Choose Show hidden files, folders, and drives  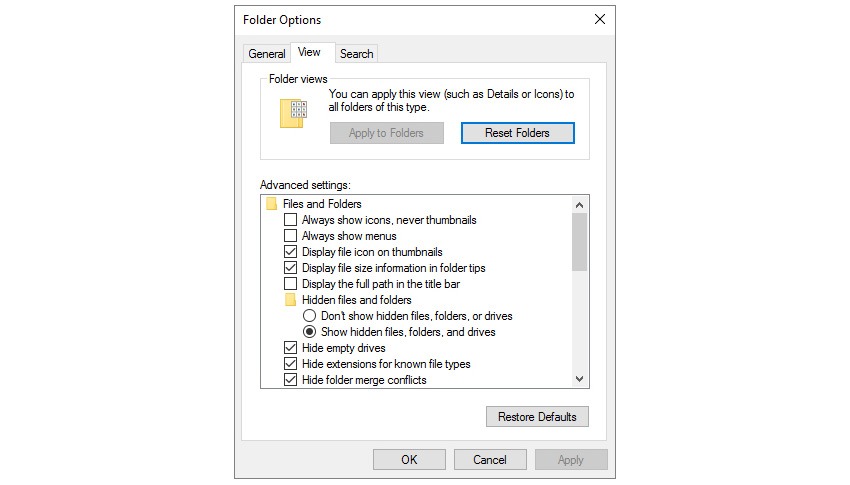click(310, 332)
